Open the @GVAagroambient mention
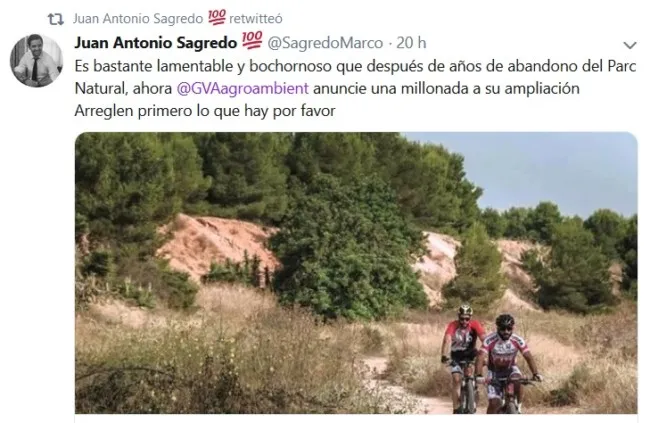650x423 pixels. pos(243,88)
